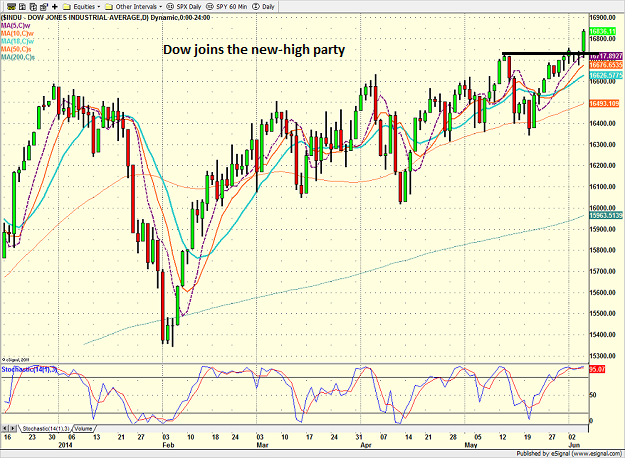Load the SPX Daily chart shortcut
625x458 pixels.
point(184,7)
